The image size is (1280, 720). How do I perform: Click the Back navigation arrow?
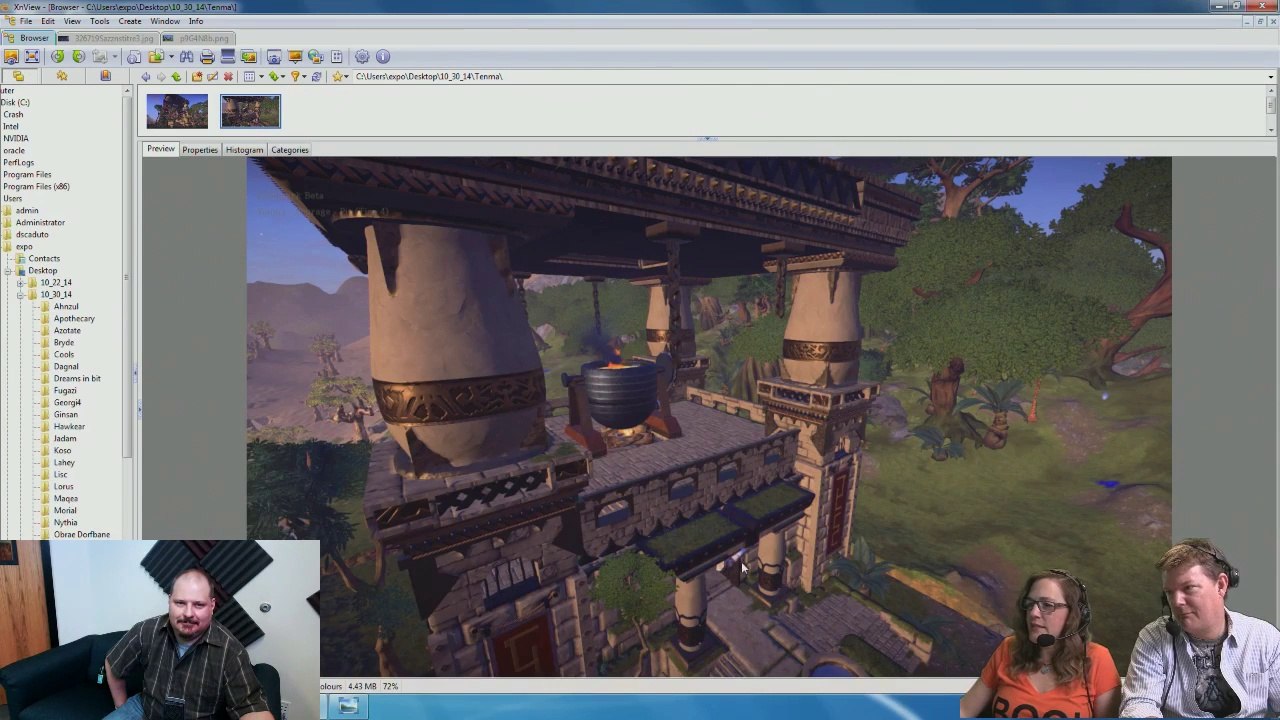tap(146, 77)
